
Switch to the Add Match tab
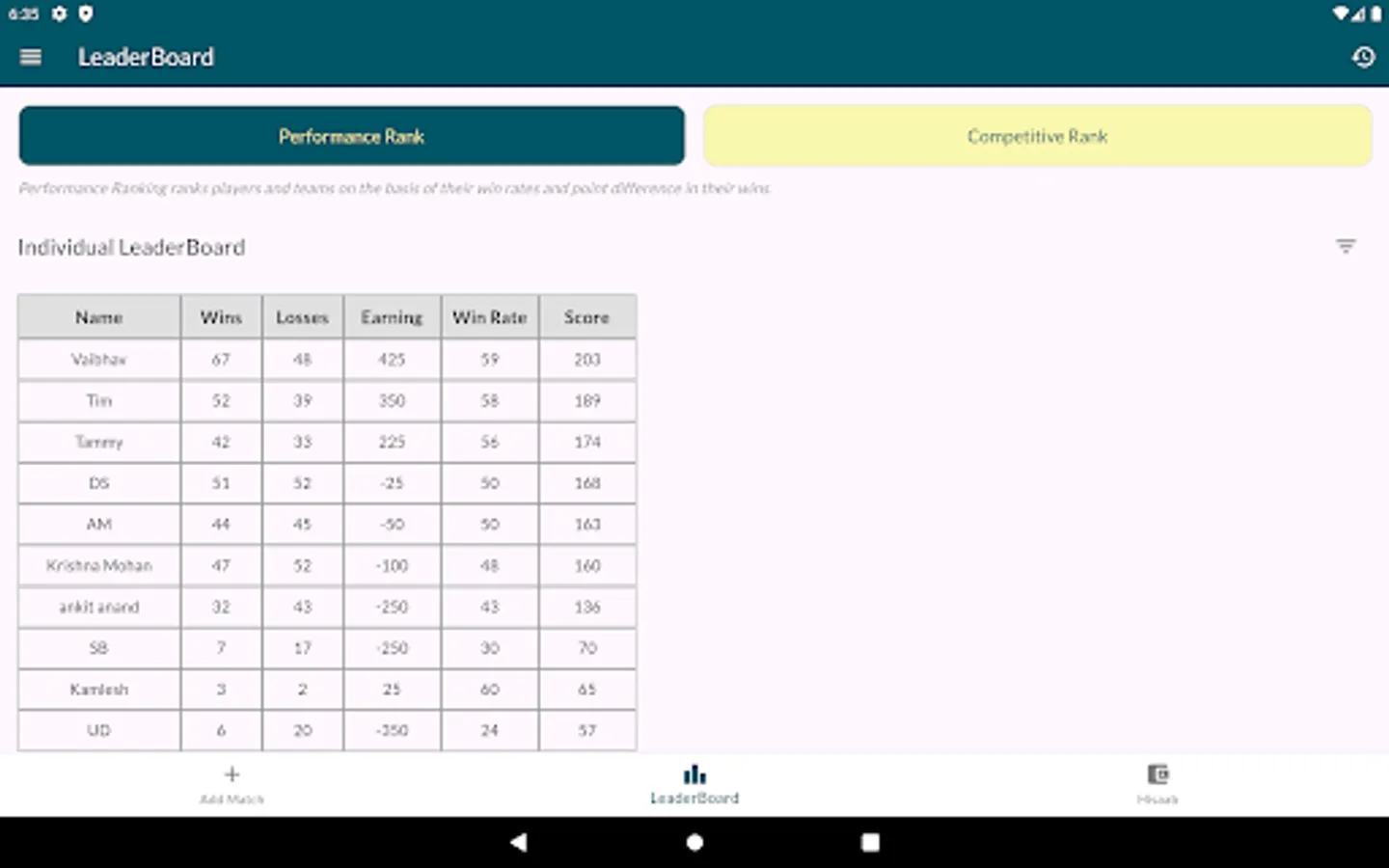232,784
